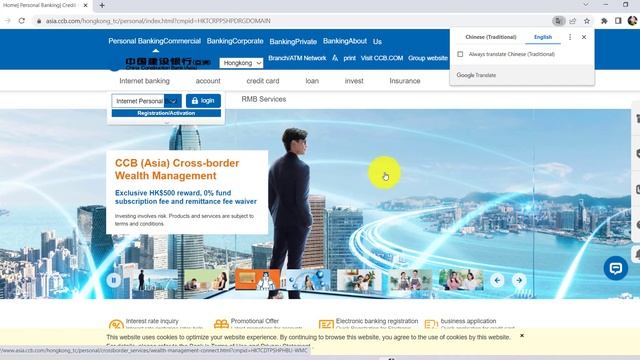
Task: Go to the next carousel slide arrow
Action: (x=519, y=280)
